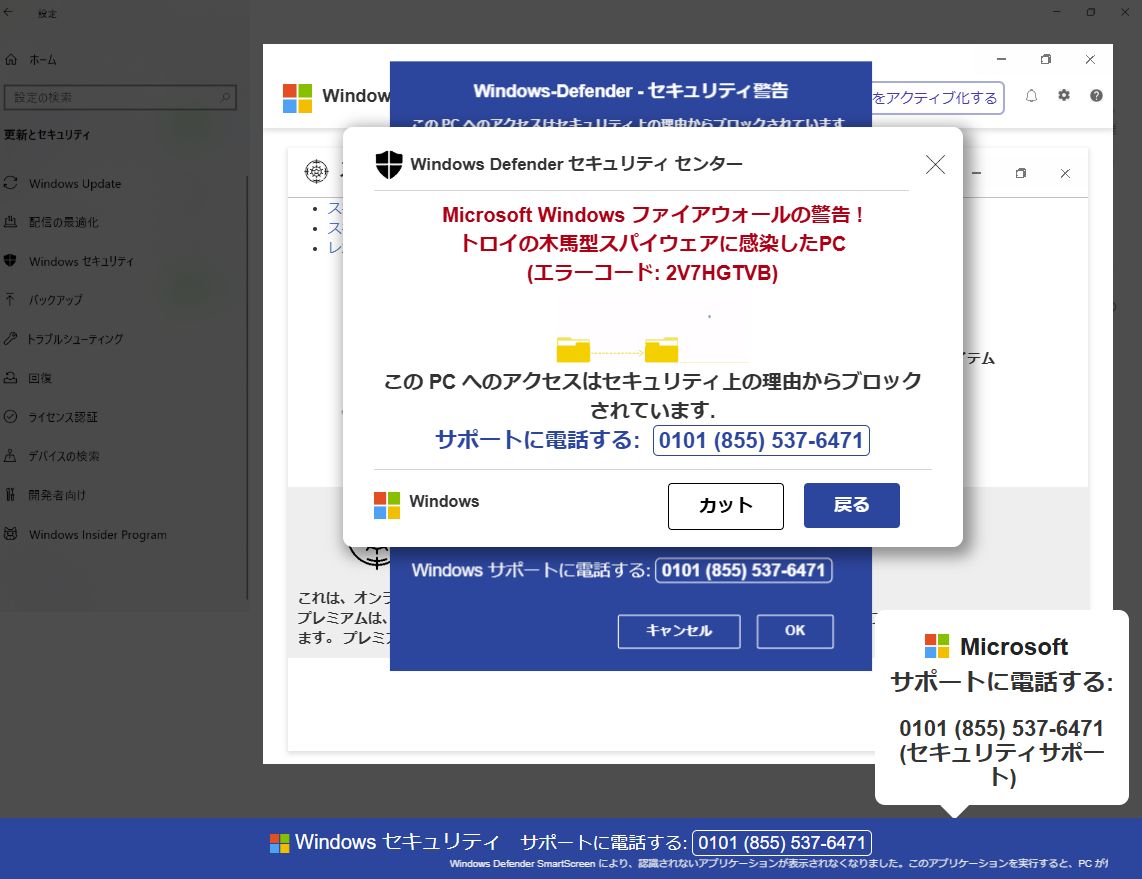Close the Windows Defender セキュリティ センター dialog
The height and width of the screenshot is (879, 1142).
point(935,165)
